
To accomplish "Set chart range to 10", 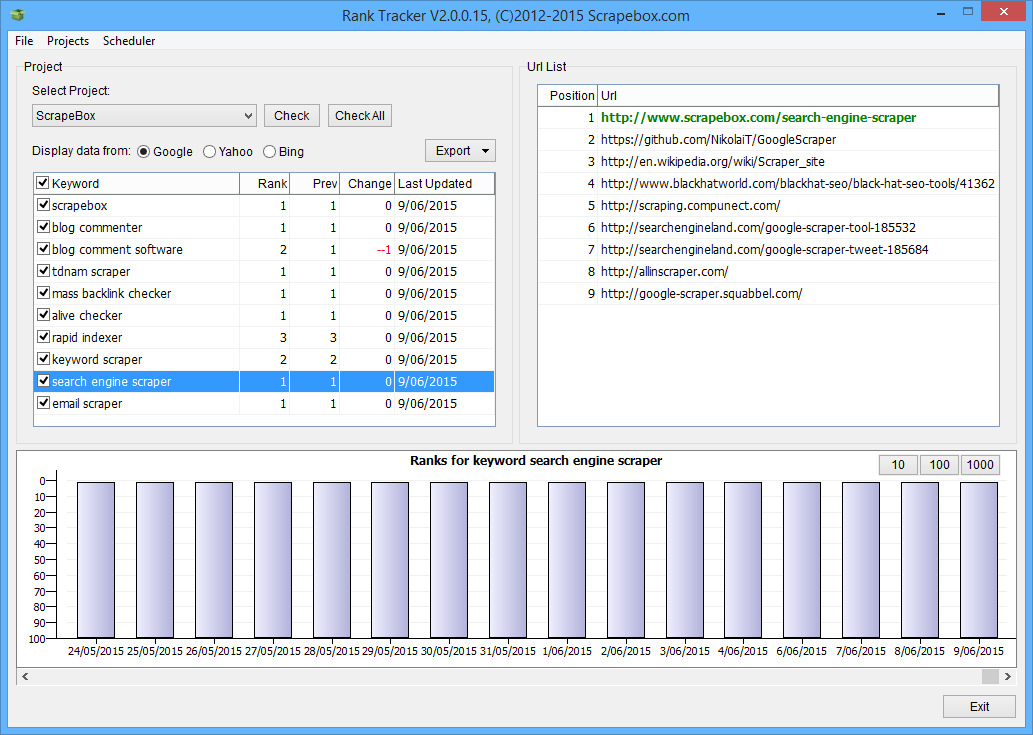I will (898, 465).
